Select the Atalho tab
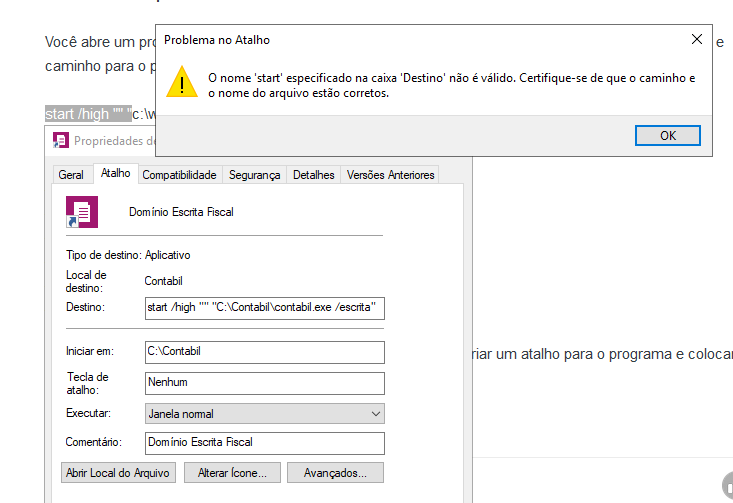733x503 pixels. 115,173
